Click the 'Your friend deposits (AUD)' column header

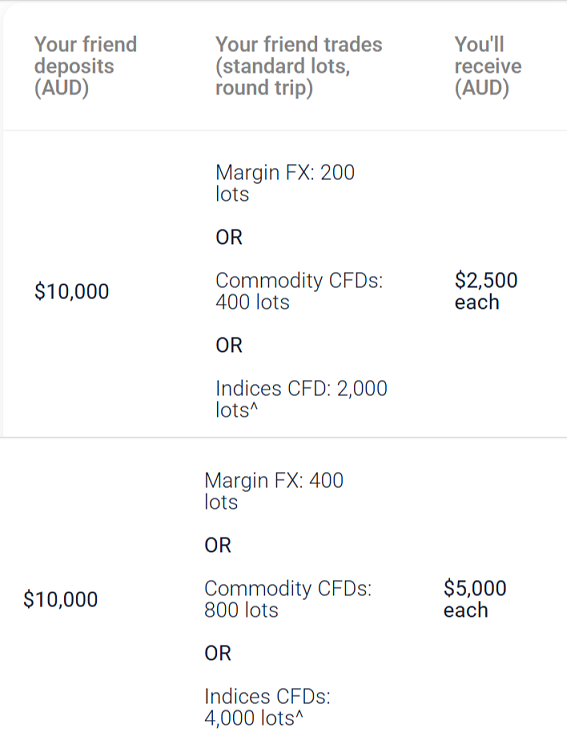[x=85, y=66]
